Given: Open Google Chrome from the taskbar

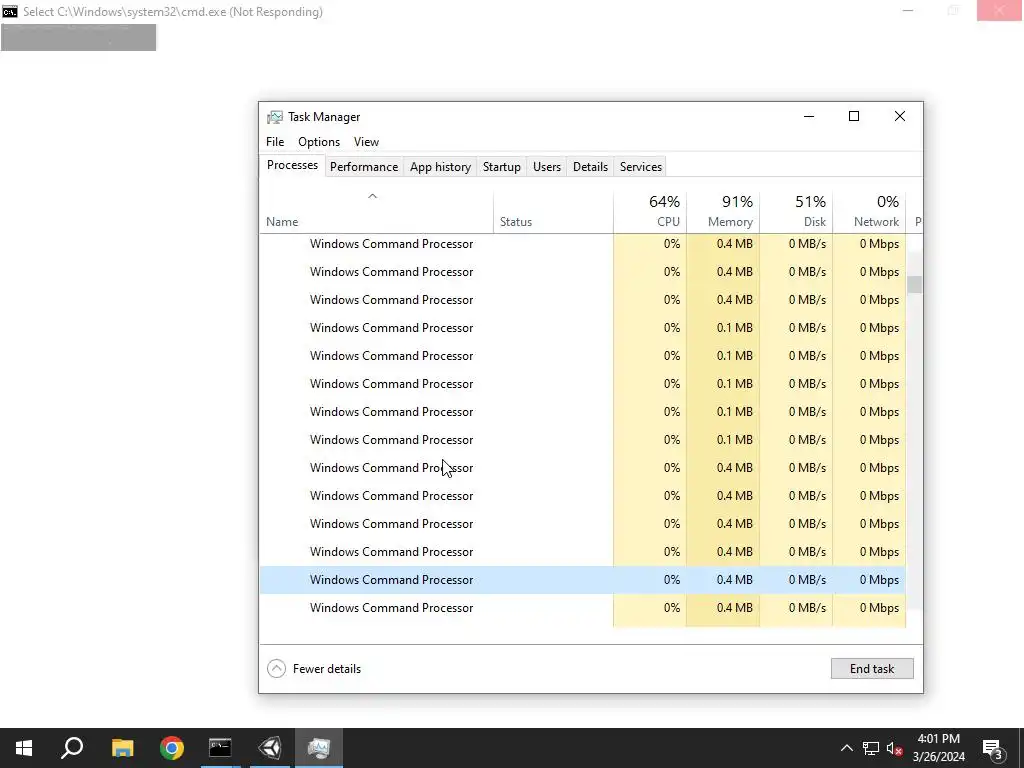Looking at the screenshot, I should click(172, 748).
